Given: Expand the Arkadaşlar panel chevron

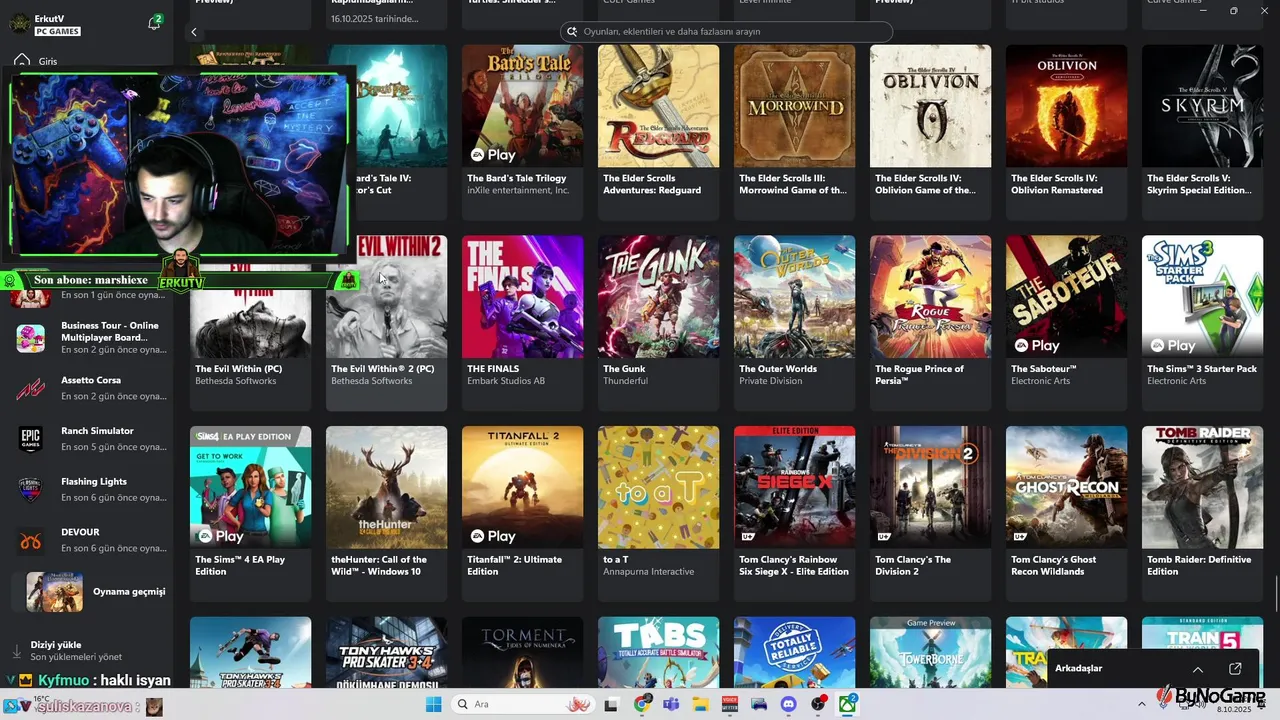Looking at the screenshot, I should click(1198, 669).
